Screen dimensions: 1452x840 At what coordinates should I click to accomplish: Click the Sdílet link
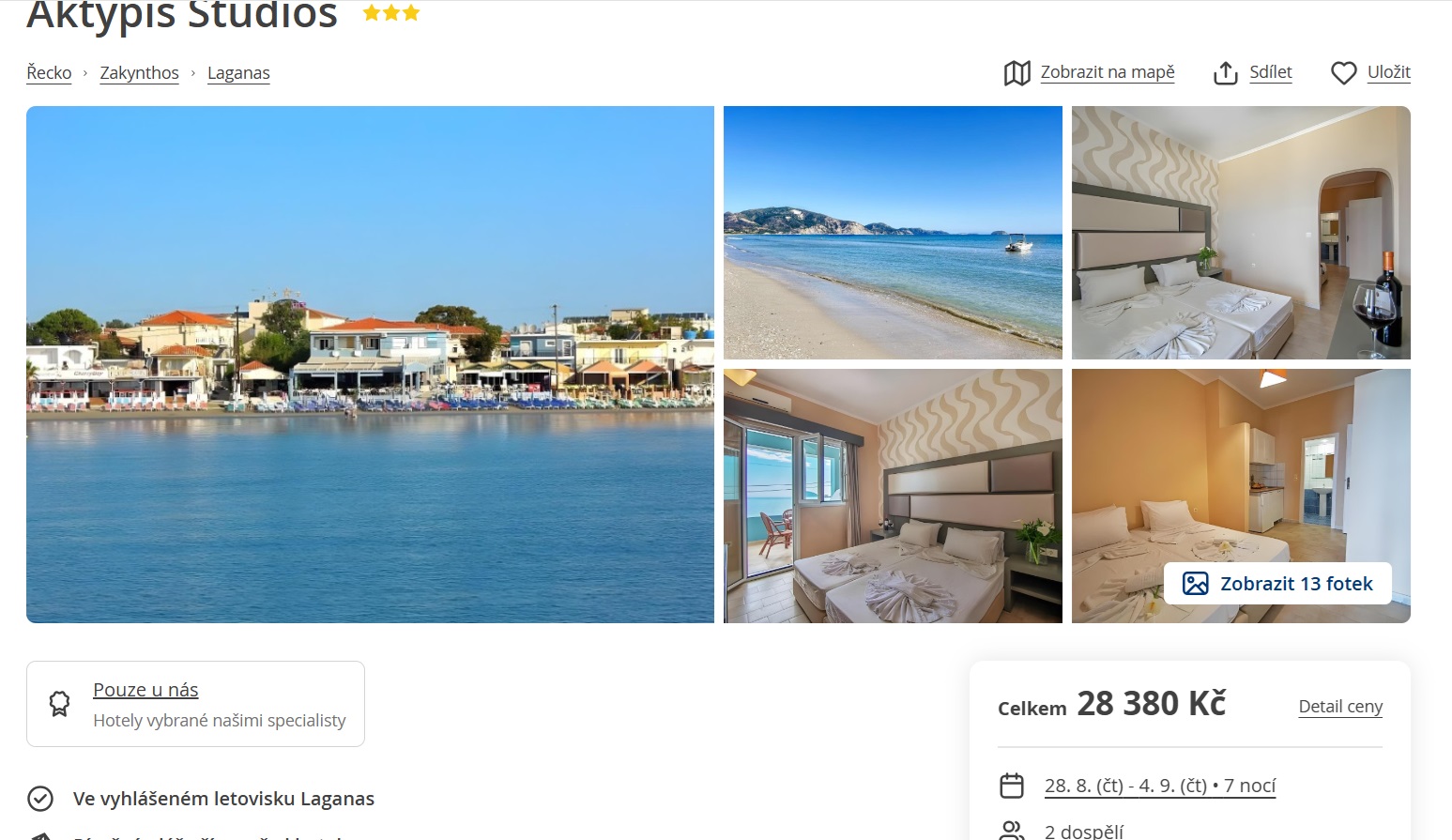pyautogui.click(x=1271, y=72)
